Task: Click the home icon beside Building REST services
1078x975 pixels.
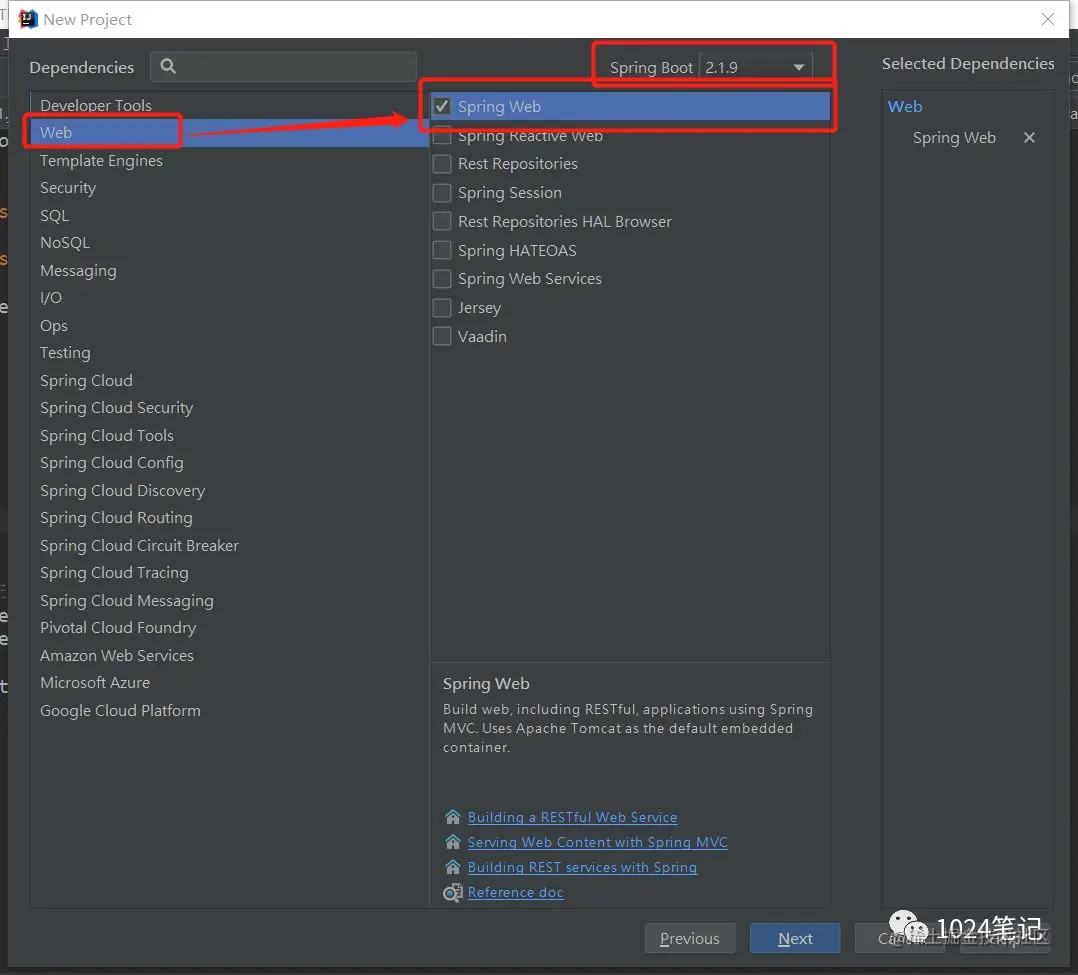Action: 452,866
